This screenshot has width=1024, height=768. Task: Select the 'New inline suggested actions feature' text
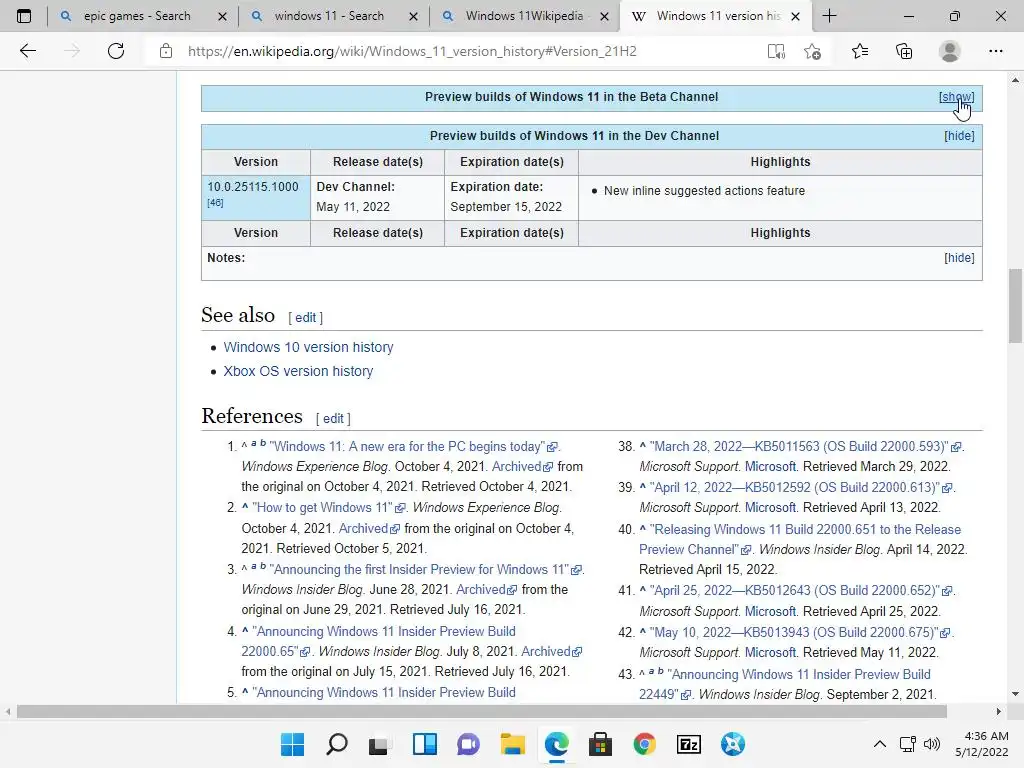(704, 191)
